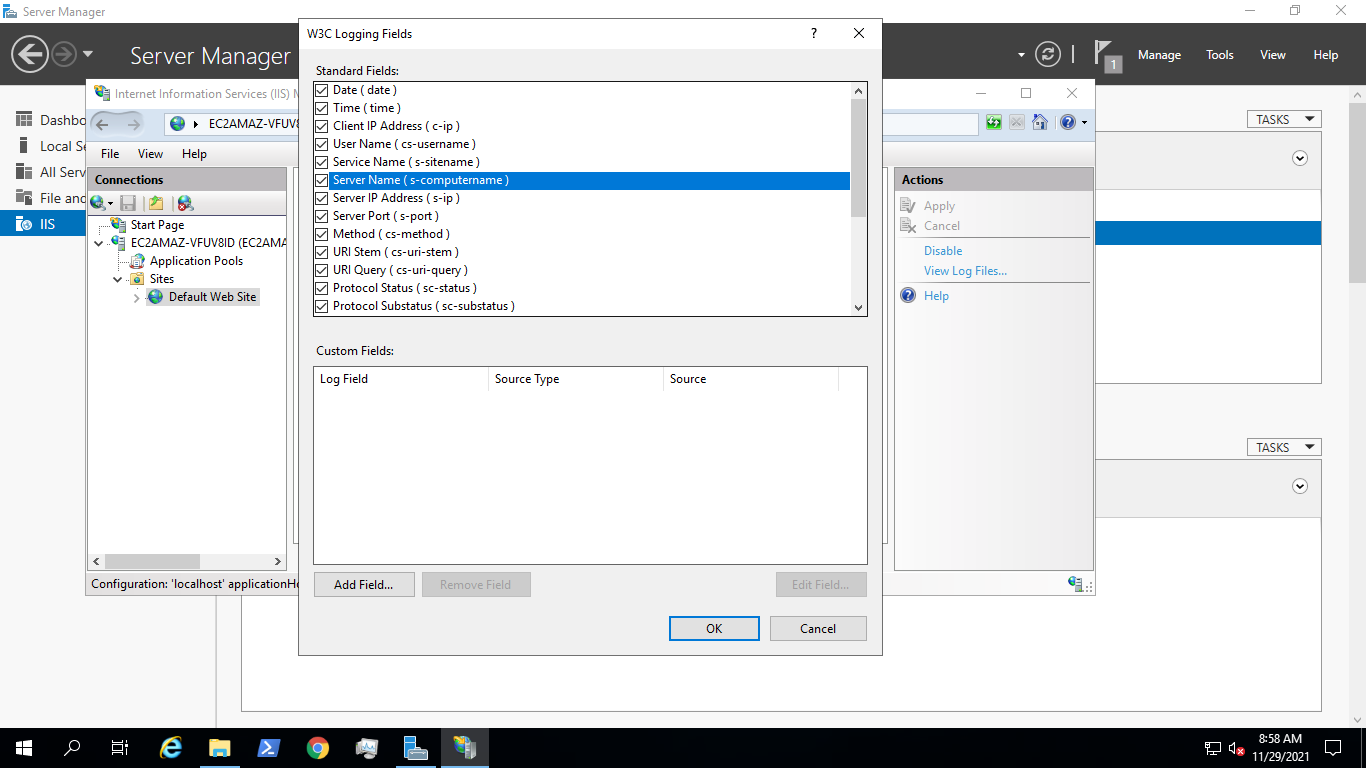Expand the Default Web Site tree node
The height and width of the screenshot is (768, 1366).
point(137,297)
